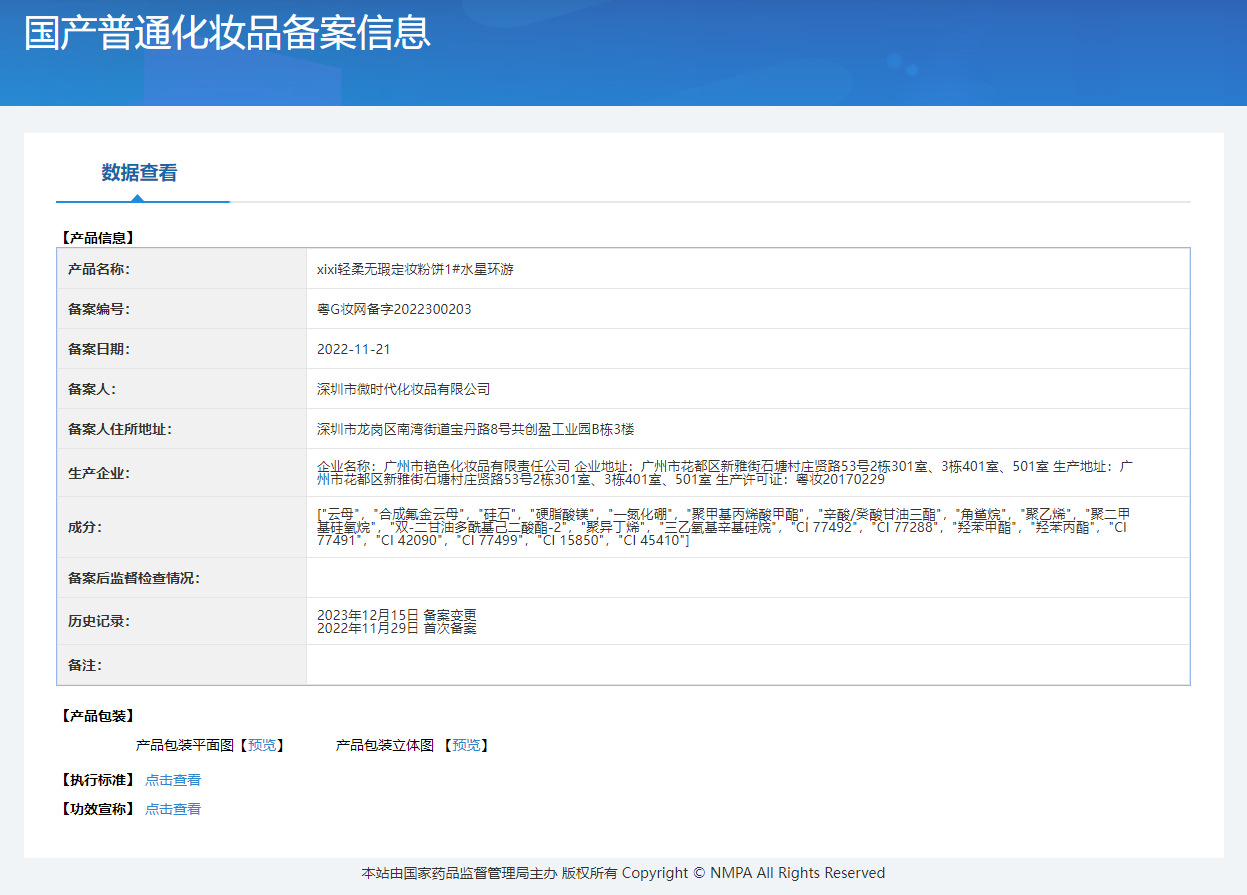Image resolution: width=1247 pixels, height=895 pixels.
Task: Open the 数据查看 tab
Action: (x=139, y=173)
